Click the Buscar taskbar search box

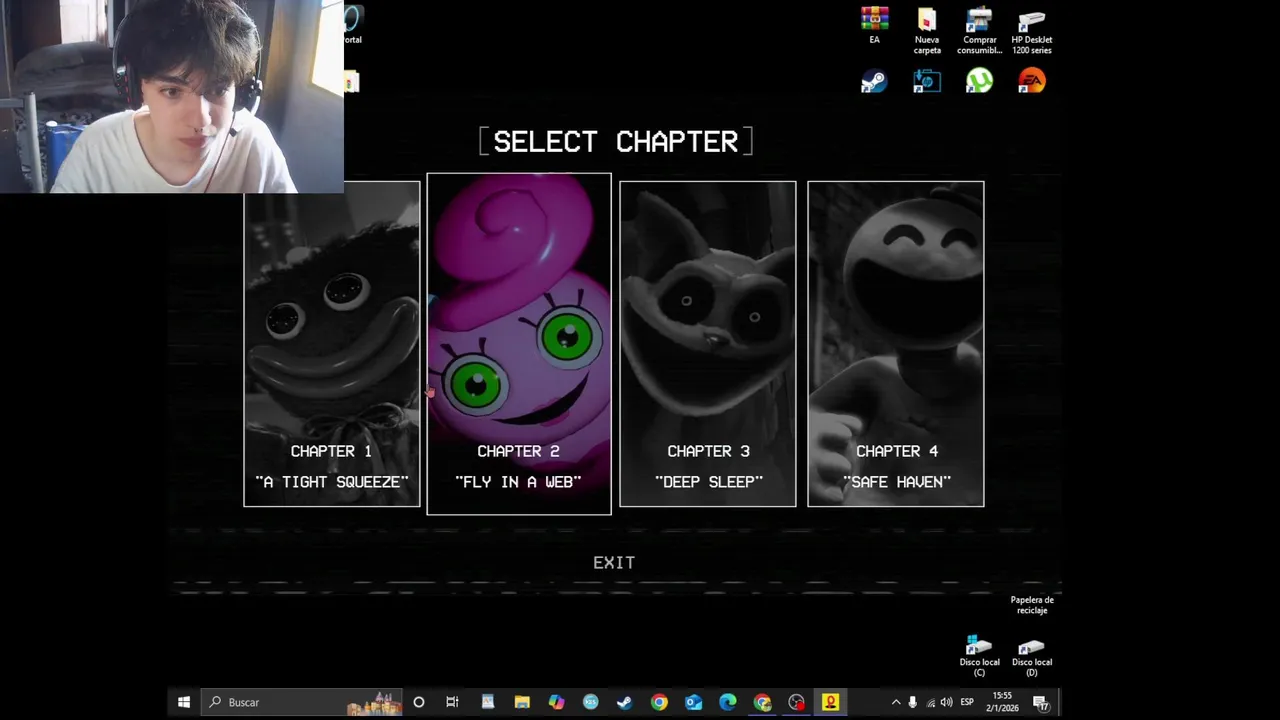pyautogui.click(x=301, y=702)
